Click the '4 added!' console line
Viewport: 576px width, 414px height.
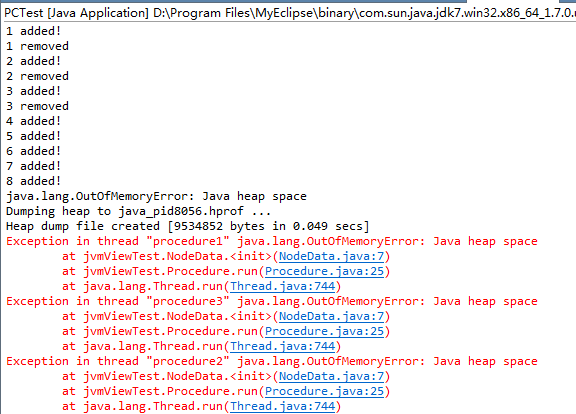click(33, 121)
